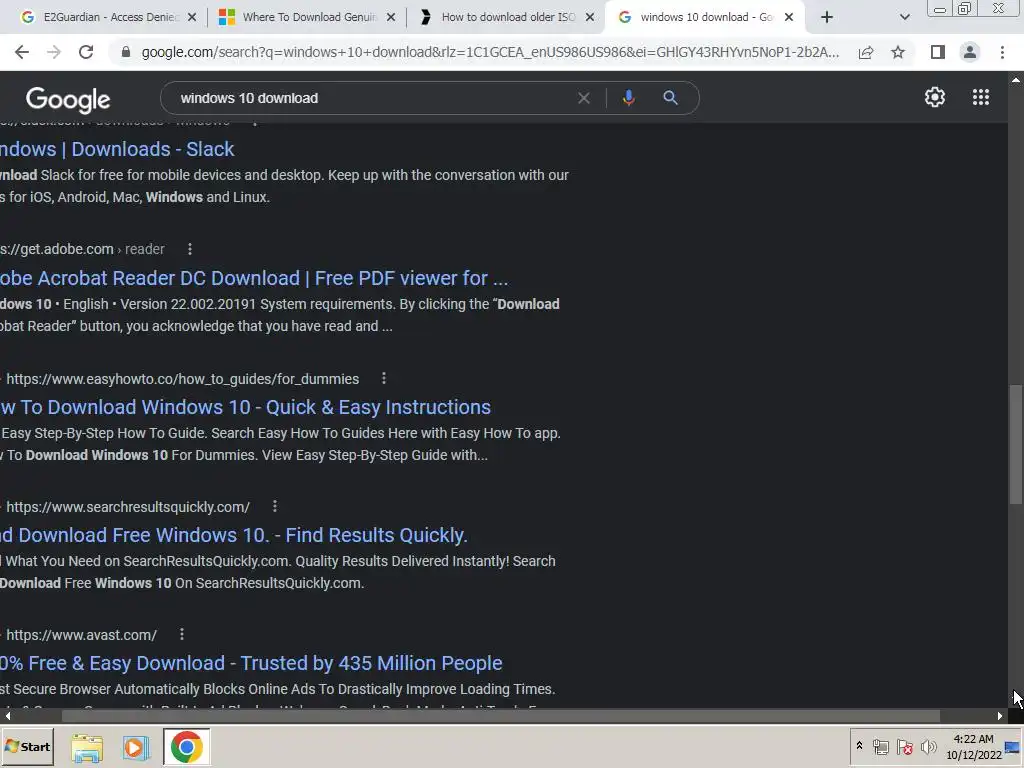Switch to Where To Download Genuine tab
The width and height of the screenshot is (1024, 768).
tap(307, 17)
